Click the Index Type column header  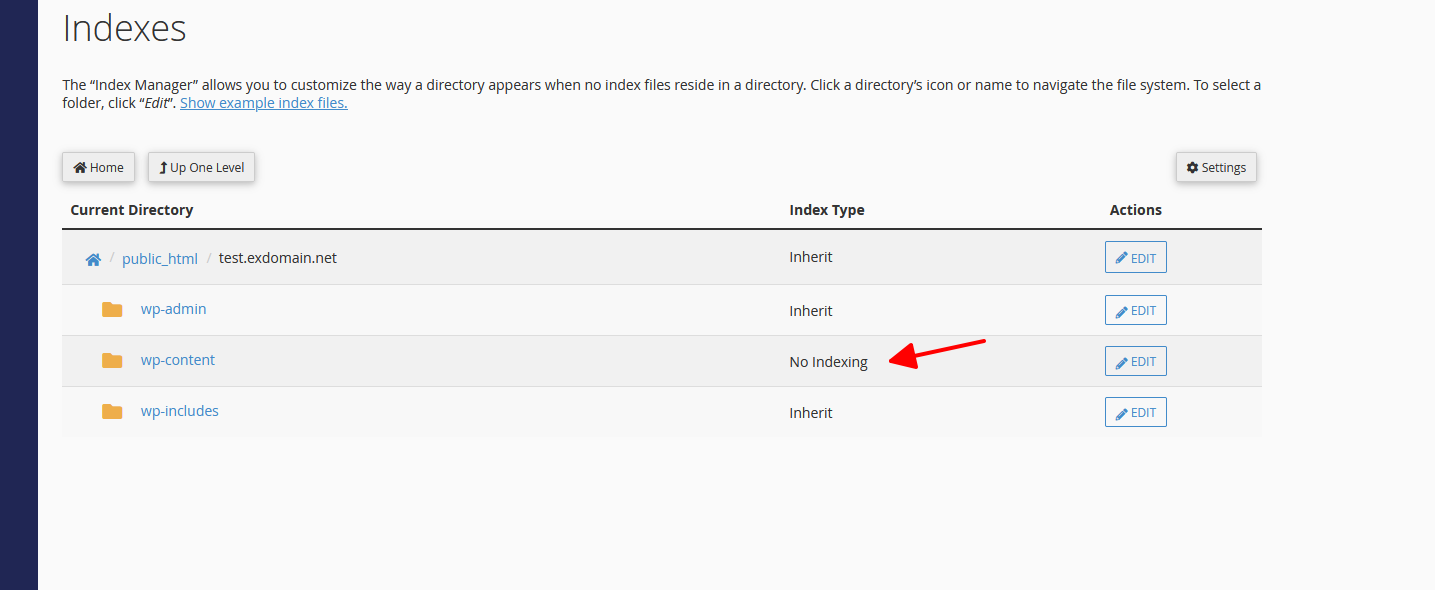click(x=827, y=210)
